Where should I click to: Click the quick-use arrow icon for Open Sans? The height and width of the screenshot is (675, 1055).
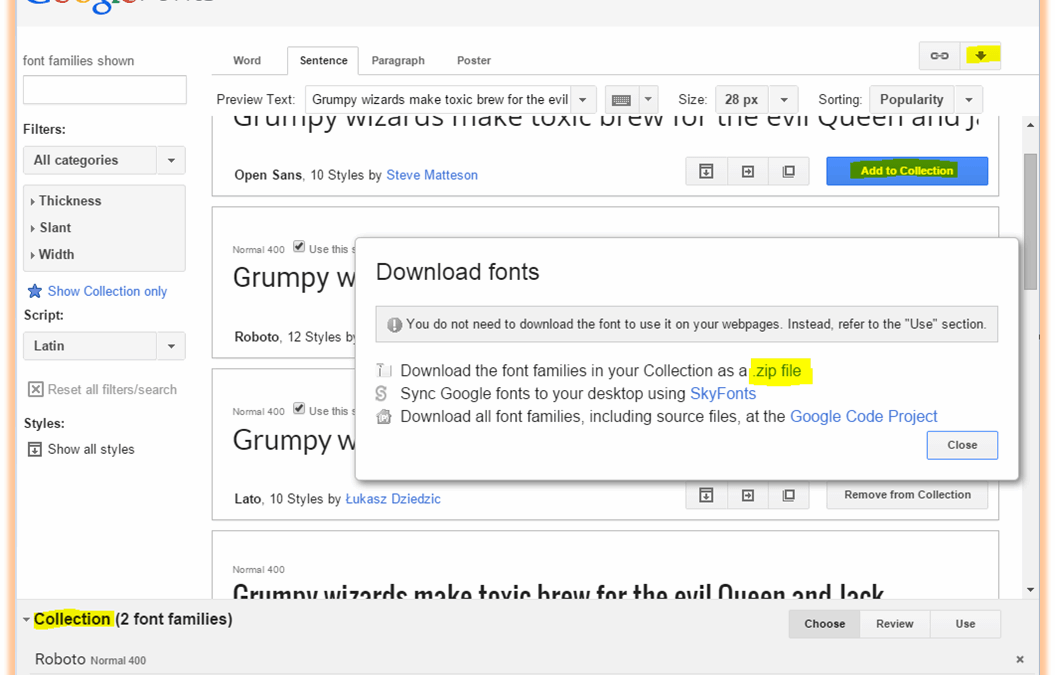748,172
